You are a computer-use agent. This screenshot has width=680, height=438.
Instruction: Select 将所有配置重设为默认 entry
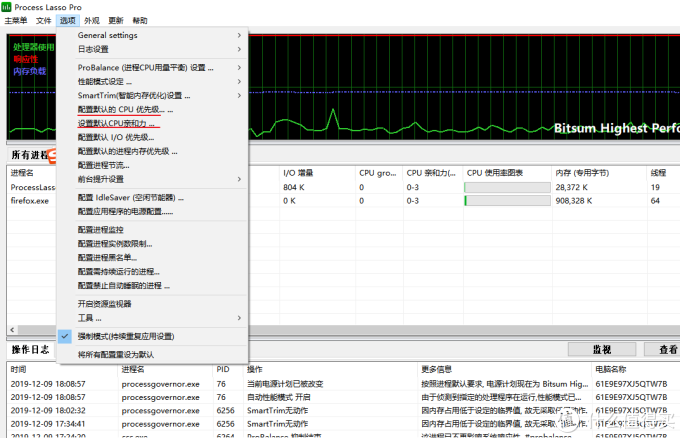coord(152,355)
